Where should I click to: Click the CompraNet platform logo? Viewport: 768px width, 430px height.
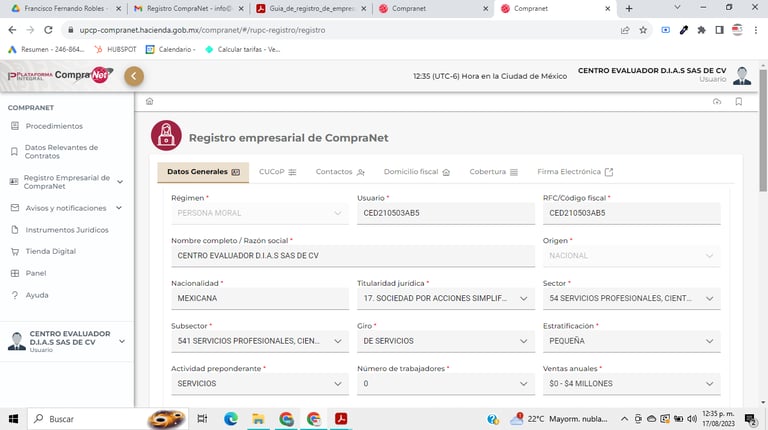click(x=60, y=75)
